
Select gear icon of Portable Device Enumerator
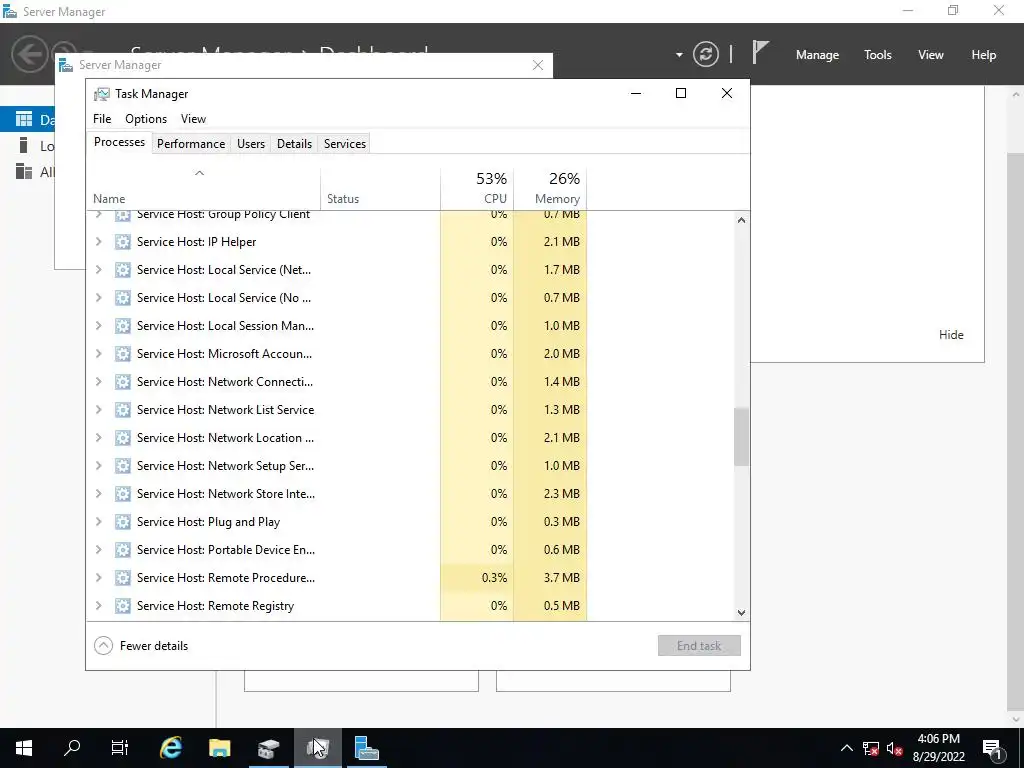[x=123, y=550]
